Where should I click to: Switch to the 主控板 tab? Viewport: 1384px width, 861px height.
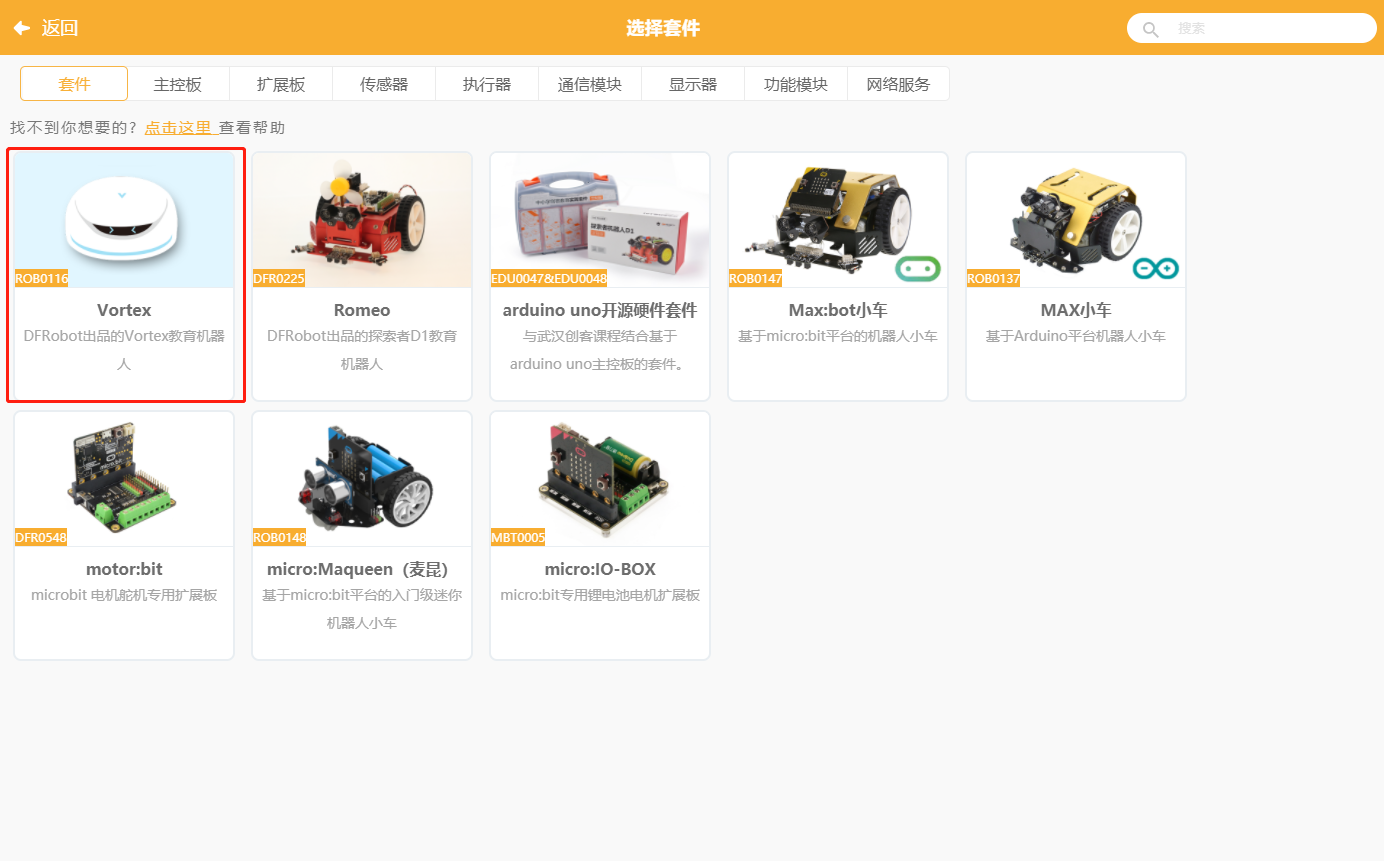click(178, 84)
